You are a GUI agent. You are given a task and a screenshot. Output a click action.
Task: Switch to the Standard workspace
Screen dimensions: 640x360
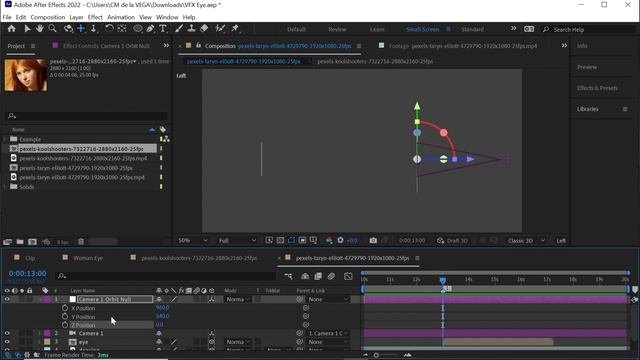[473, 29]
